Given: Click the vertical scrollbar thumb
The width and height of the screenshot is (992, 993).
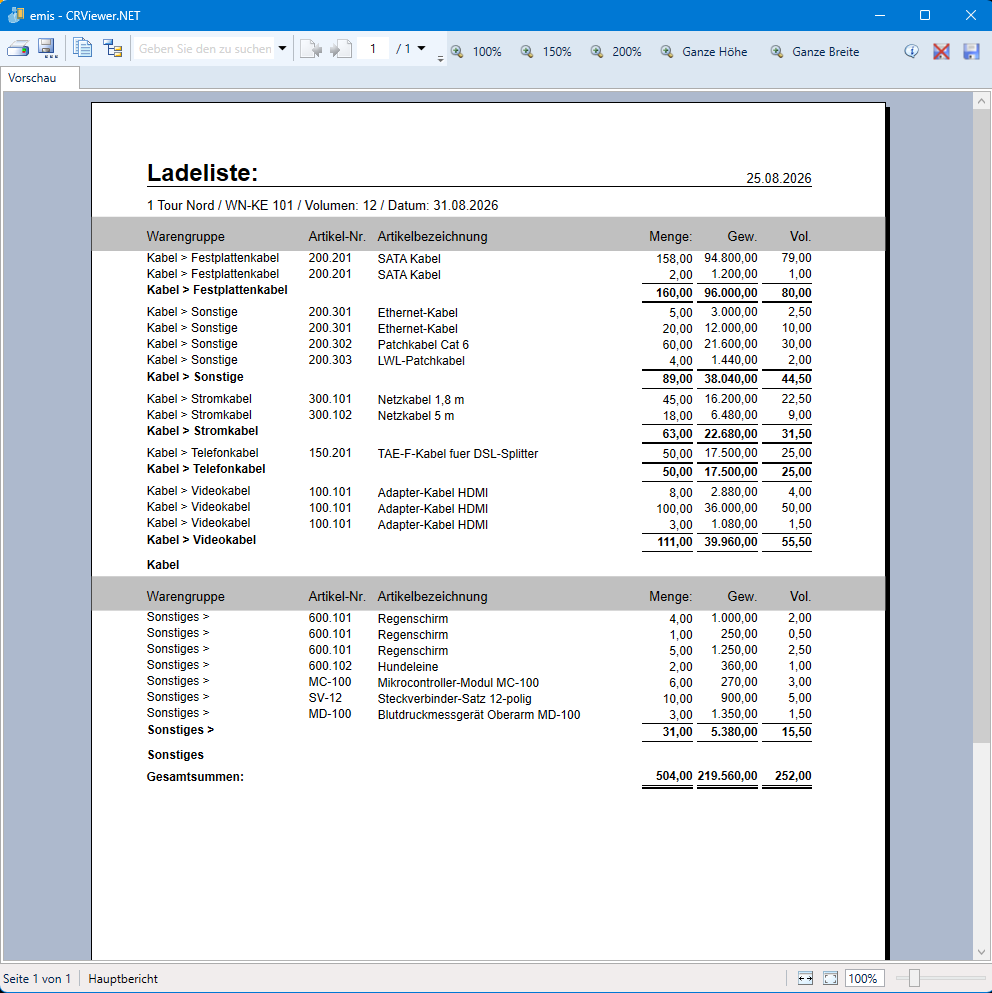Looking at the screenshot, I should tap(981, 426).
